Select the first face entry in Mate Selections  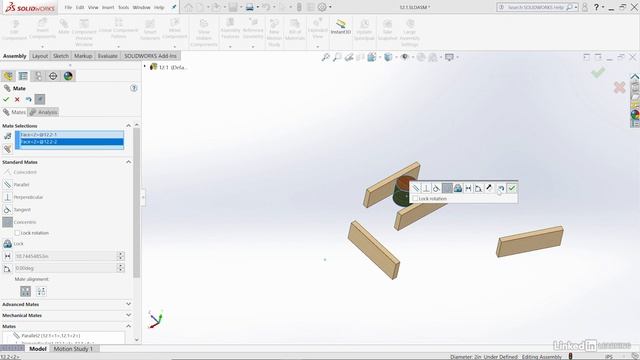tap(72, 135)
